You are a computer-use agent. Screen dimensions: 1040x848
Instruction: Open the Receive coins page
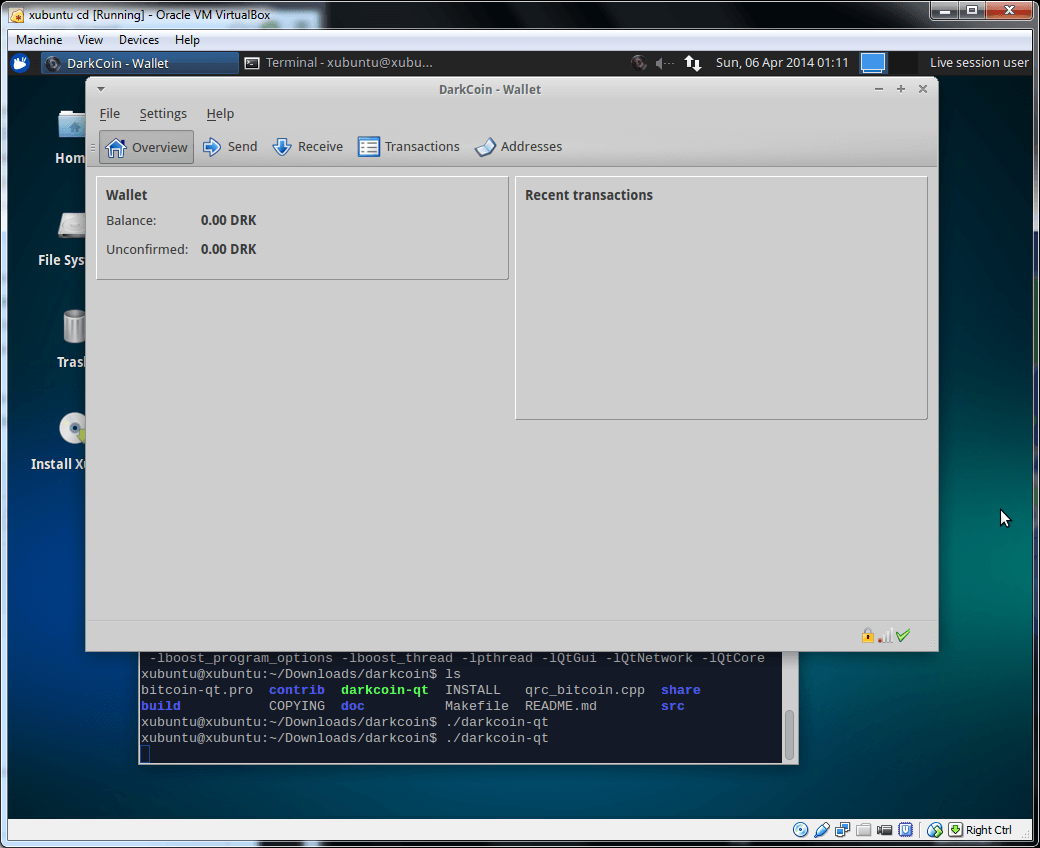[308, 147]
